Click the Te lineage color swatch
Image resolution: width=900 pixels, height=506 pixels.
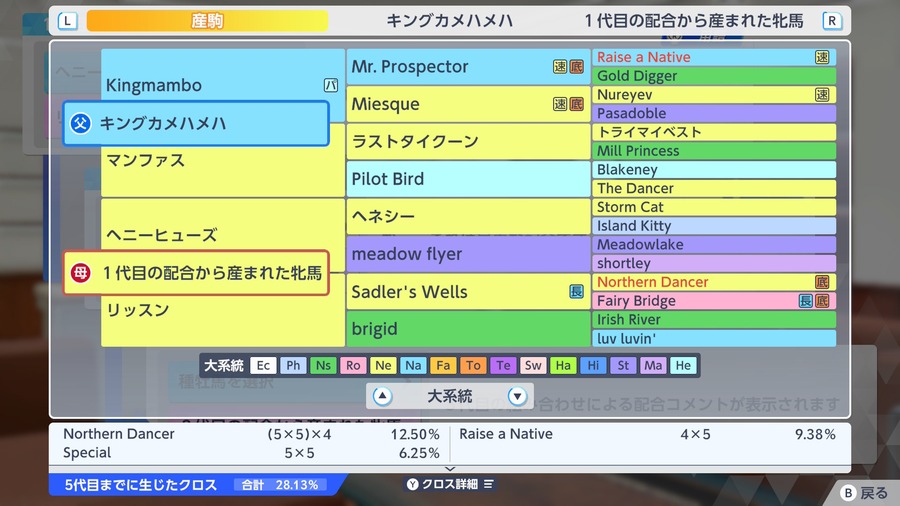pos(503,365)
